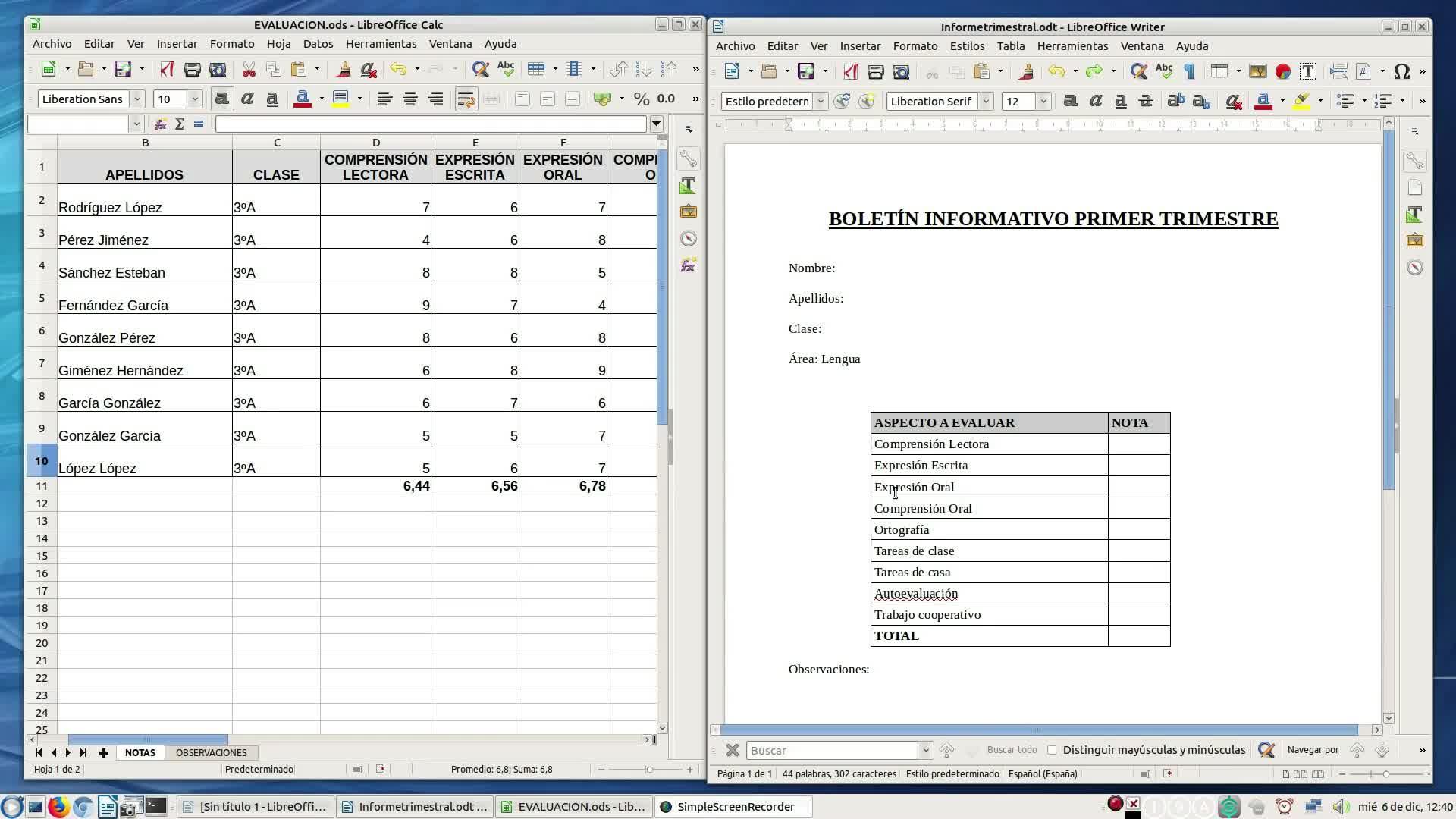Toggle bold formatting in Calc toolbar
The width and height of the screenshot is (1456, 819).
coord(221,99)
